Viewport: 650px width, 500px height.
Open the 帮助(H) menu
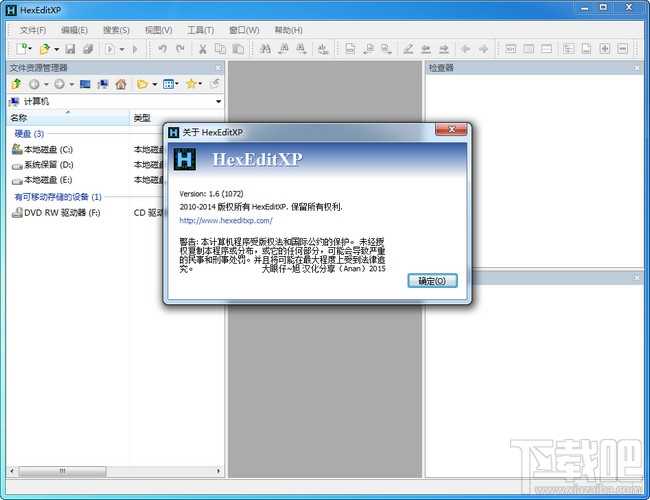click(289, 30)
